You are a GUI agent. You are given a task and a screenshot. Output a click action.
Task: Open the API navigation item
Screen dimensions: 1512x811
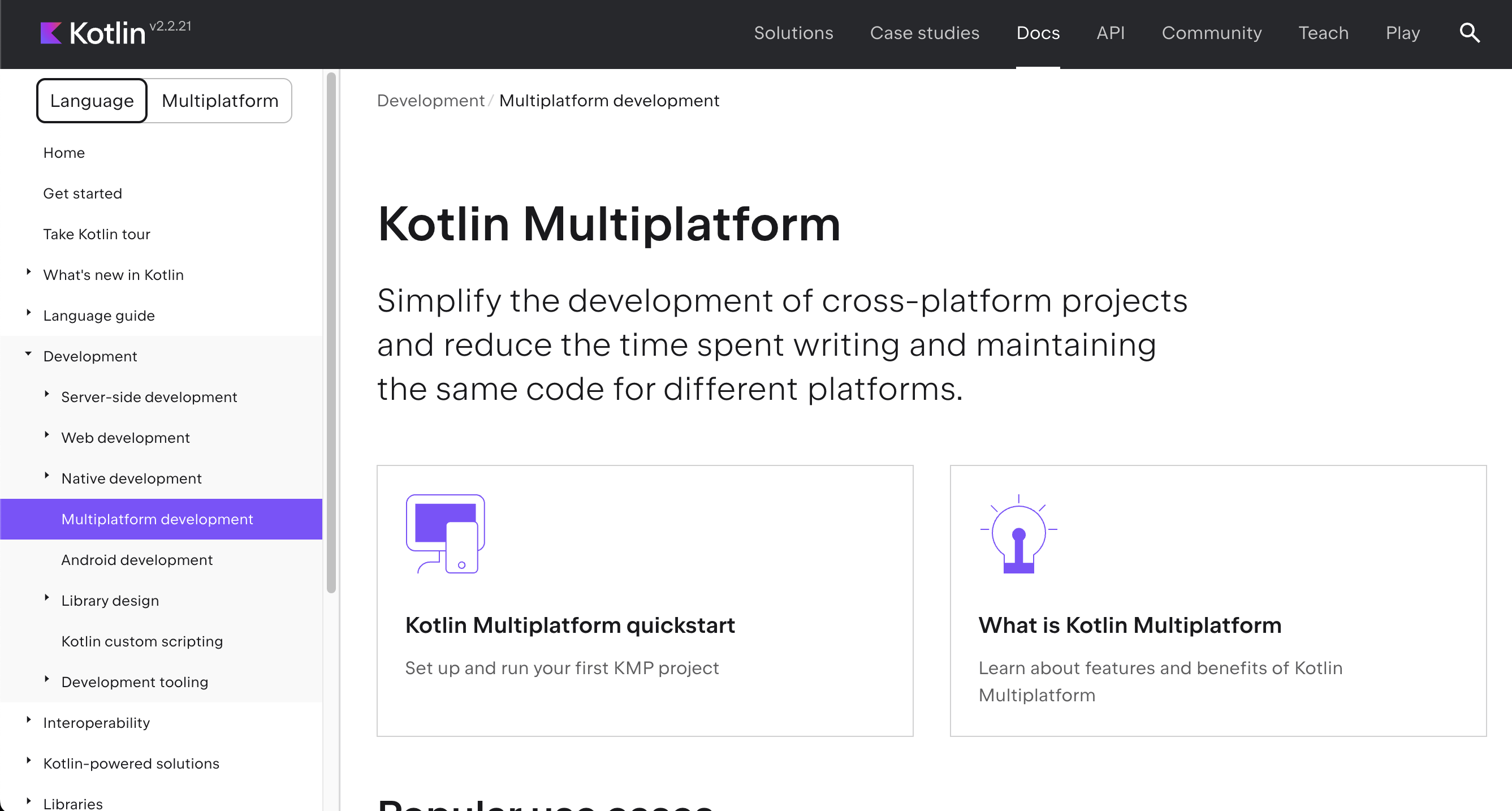(1111, 33)
